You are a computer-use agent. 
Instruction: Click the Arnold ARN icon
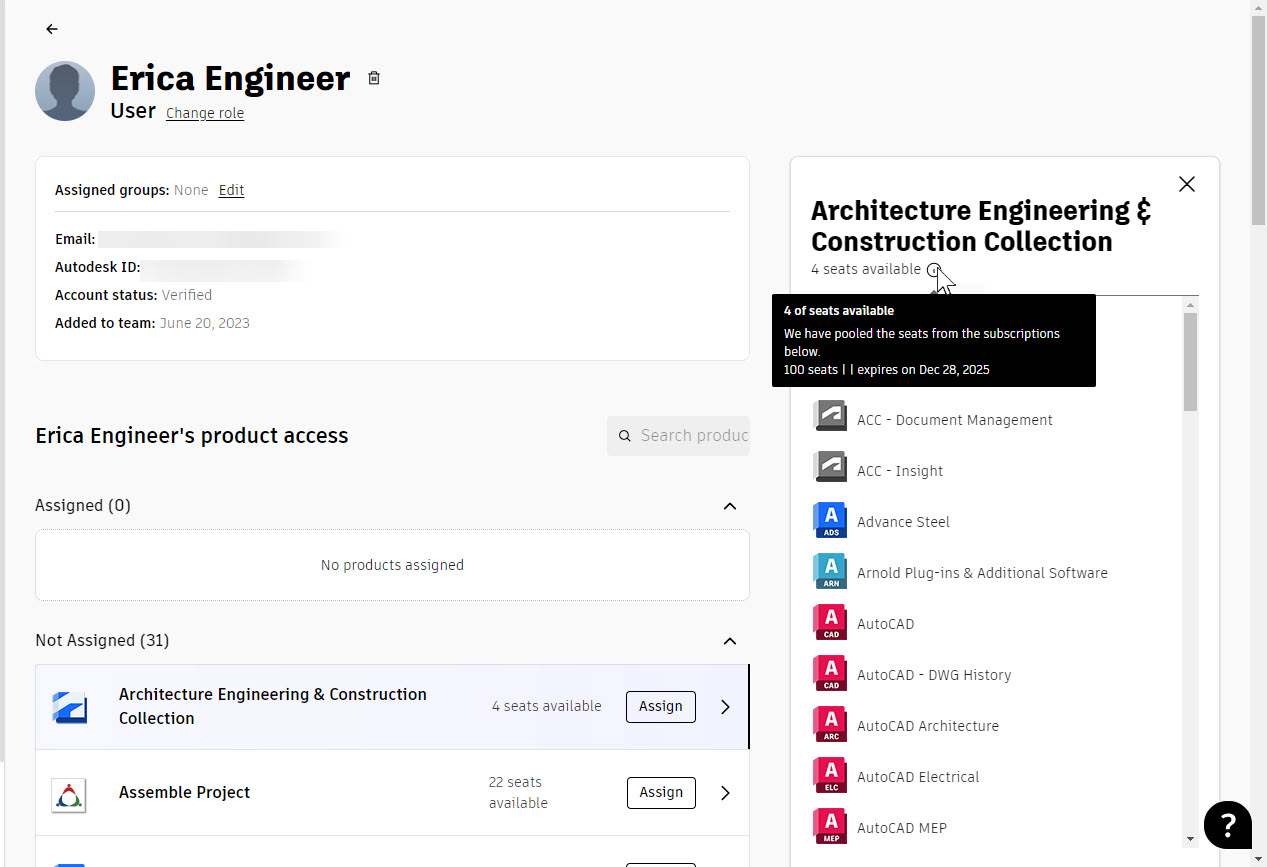[x=830, y=571]
